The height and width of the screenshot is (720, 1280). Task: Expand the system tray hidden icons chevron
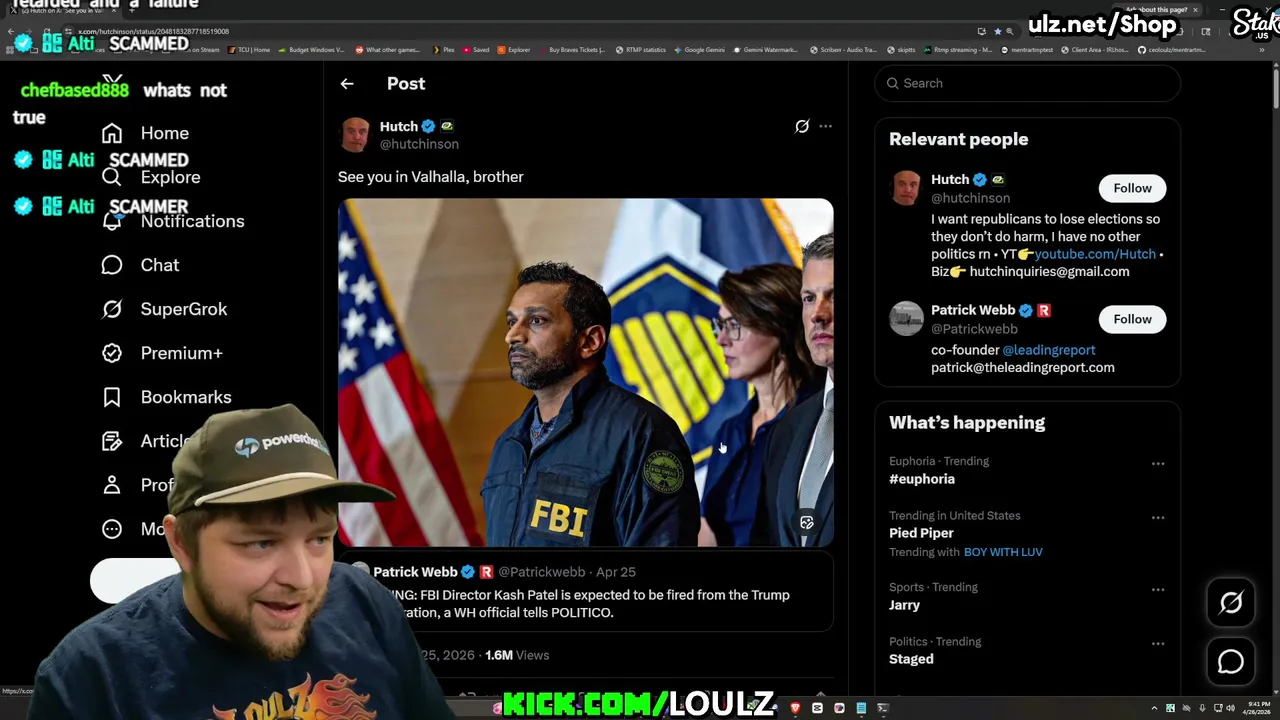[1155, 708]
